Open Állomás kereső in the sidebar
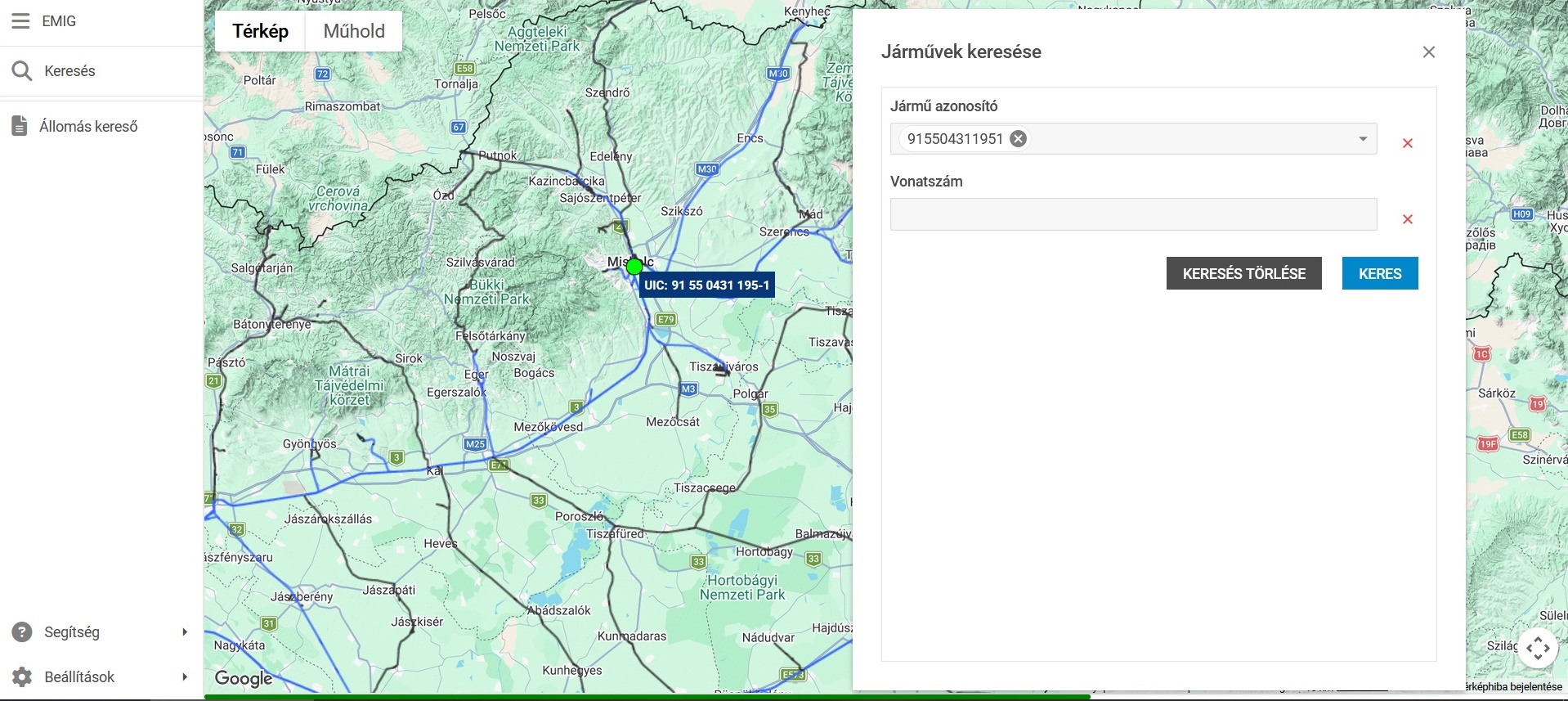Image resolution: width=1568 pixels, height=701 pixels. pos(88,127)
